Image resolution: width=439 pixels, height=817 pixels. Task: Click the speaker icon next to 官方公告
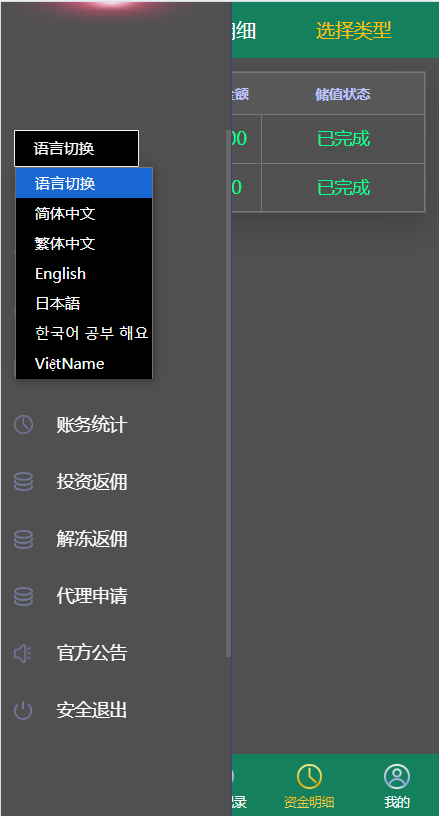(23, 653)
